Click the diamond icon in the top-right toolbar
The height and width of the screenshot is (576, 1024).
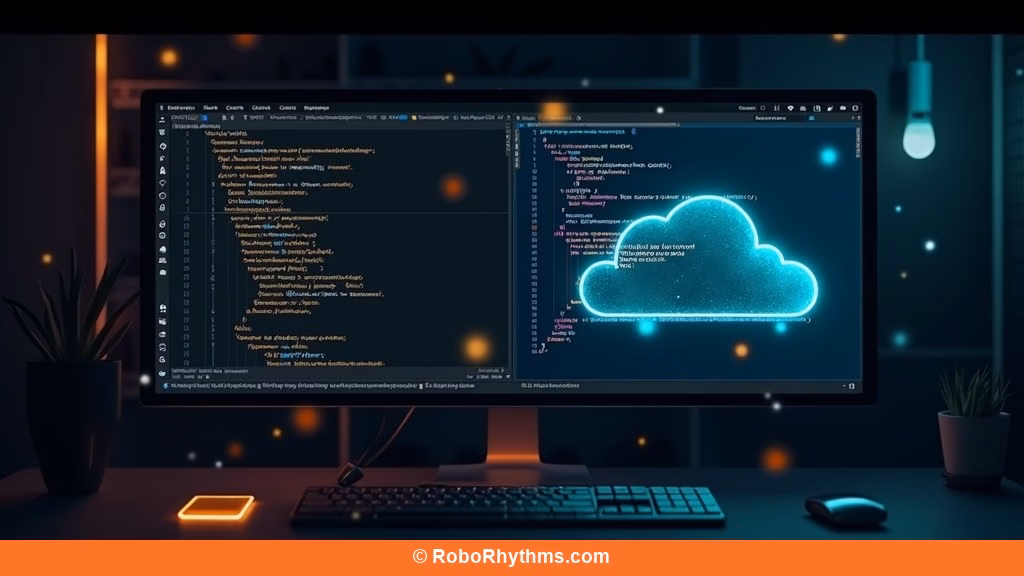pos(790,107)
